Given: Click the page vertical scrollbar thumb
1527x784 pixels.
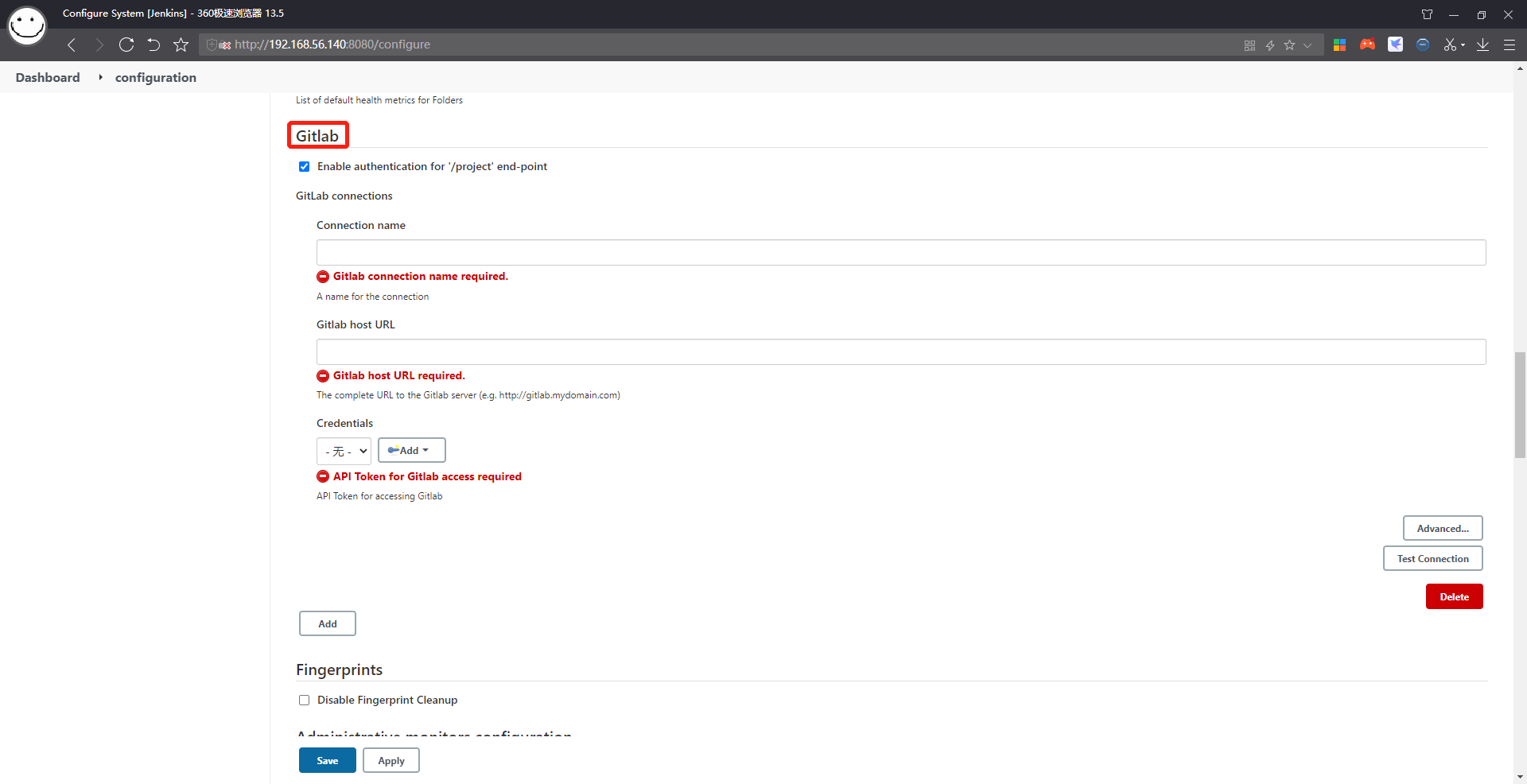Looking at the screenshot, I should click(x=1520, y=405).
